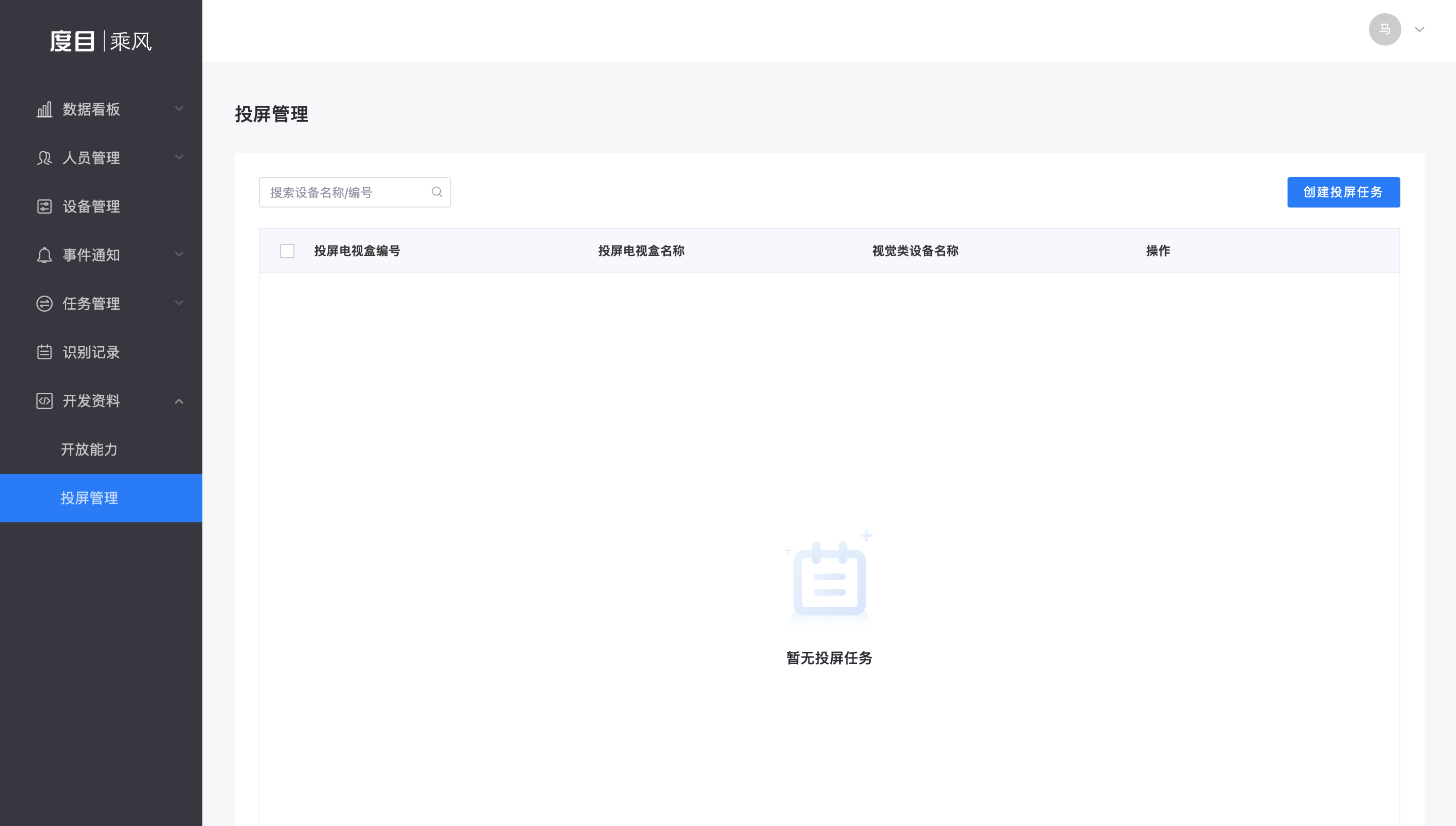The height and width of the screenshot is (826, 1456).
Task: Click the 投屏电视盒名称 column header
Action: (x=641, y=251)
